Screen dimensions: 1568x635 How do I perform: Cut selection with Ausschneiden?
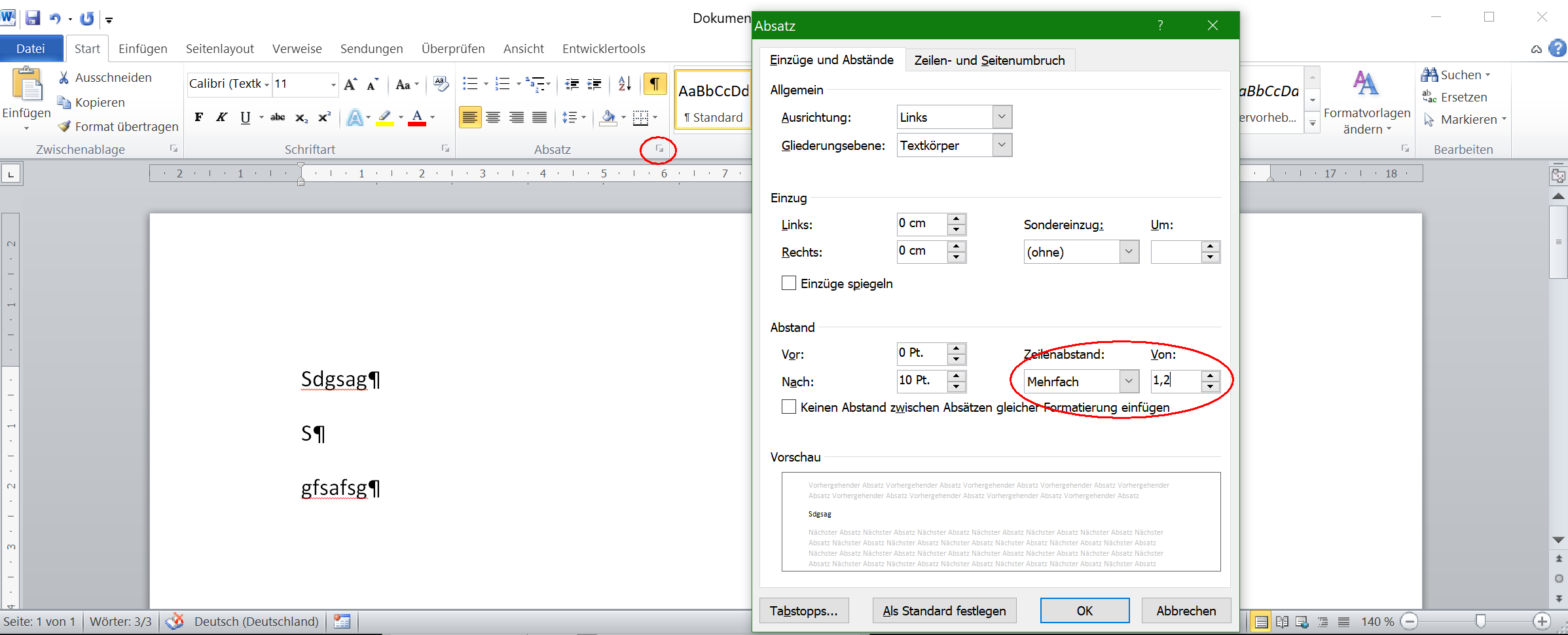pos(105,77)
